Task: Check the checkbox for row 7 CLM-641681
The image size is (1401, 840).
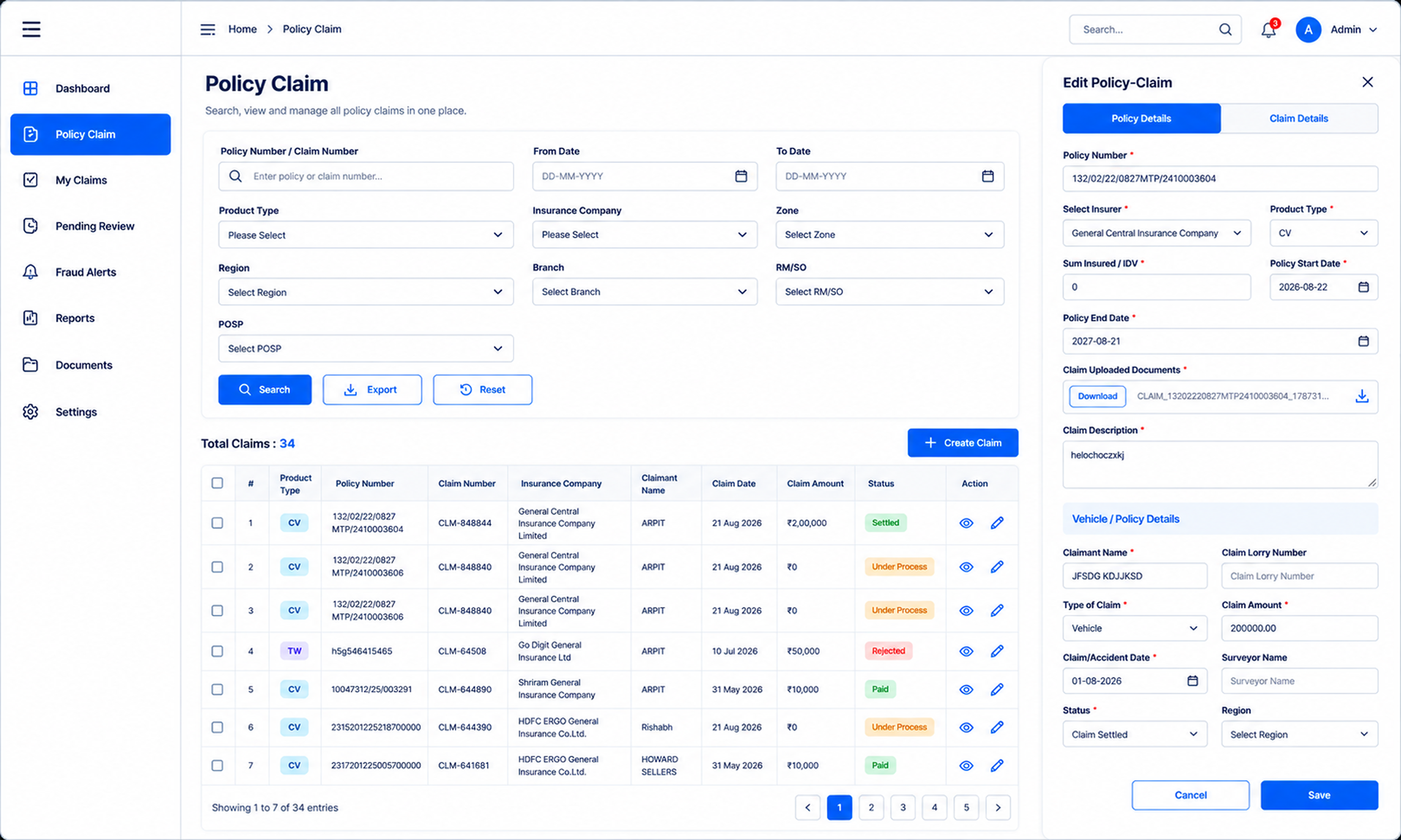Action: coord(217,765)
